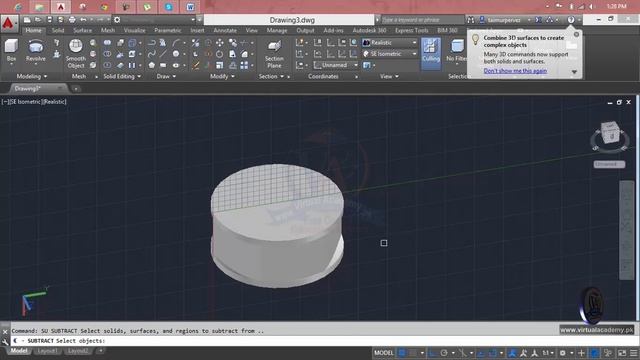Open the Parametric ribbon tab
This screenshot has width=640, height=360.
click(168, 31)
